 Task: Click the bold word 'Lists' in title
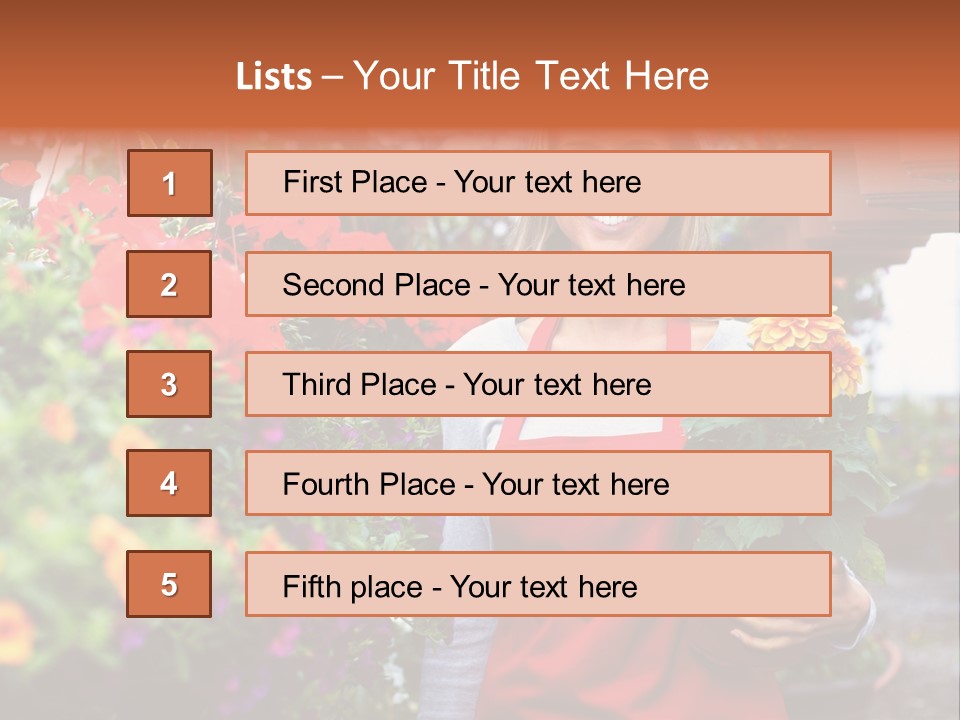(x=273, y=77)
